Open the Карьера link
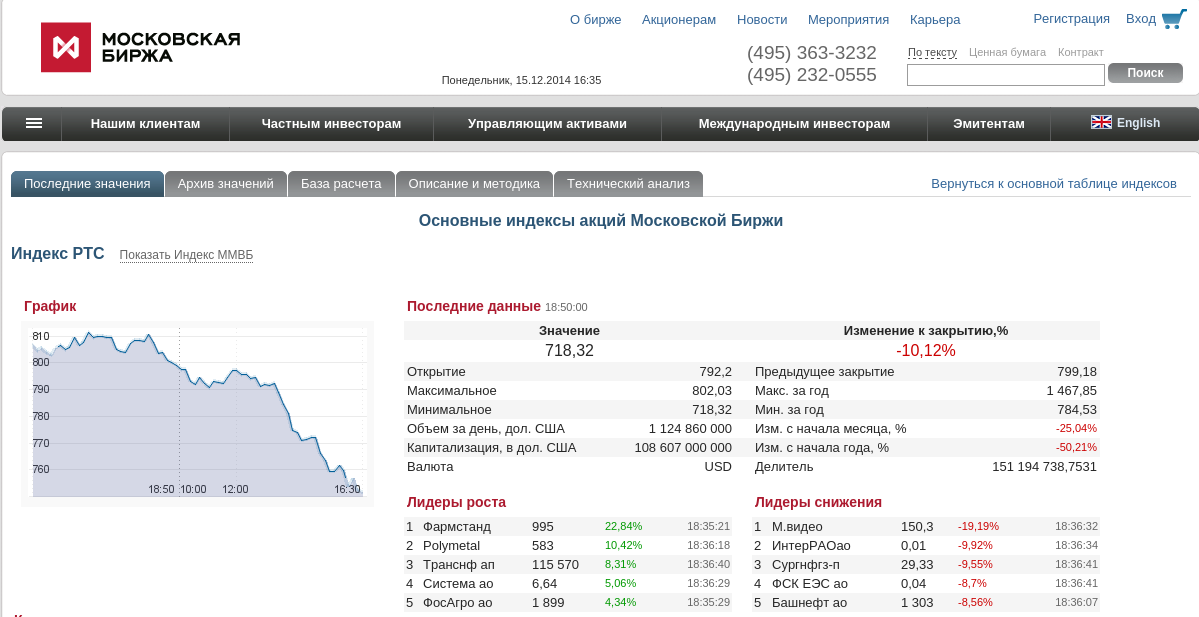Viewport: 1199px width, 617px height. [x=935, y=20]
